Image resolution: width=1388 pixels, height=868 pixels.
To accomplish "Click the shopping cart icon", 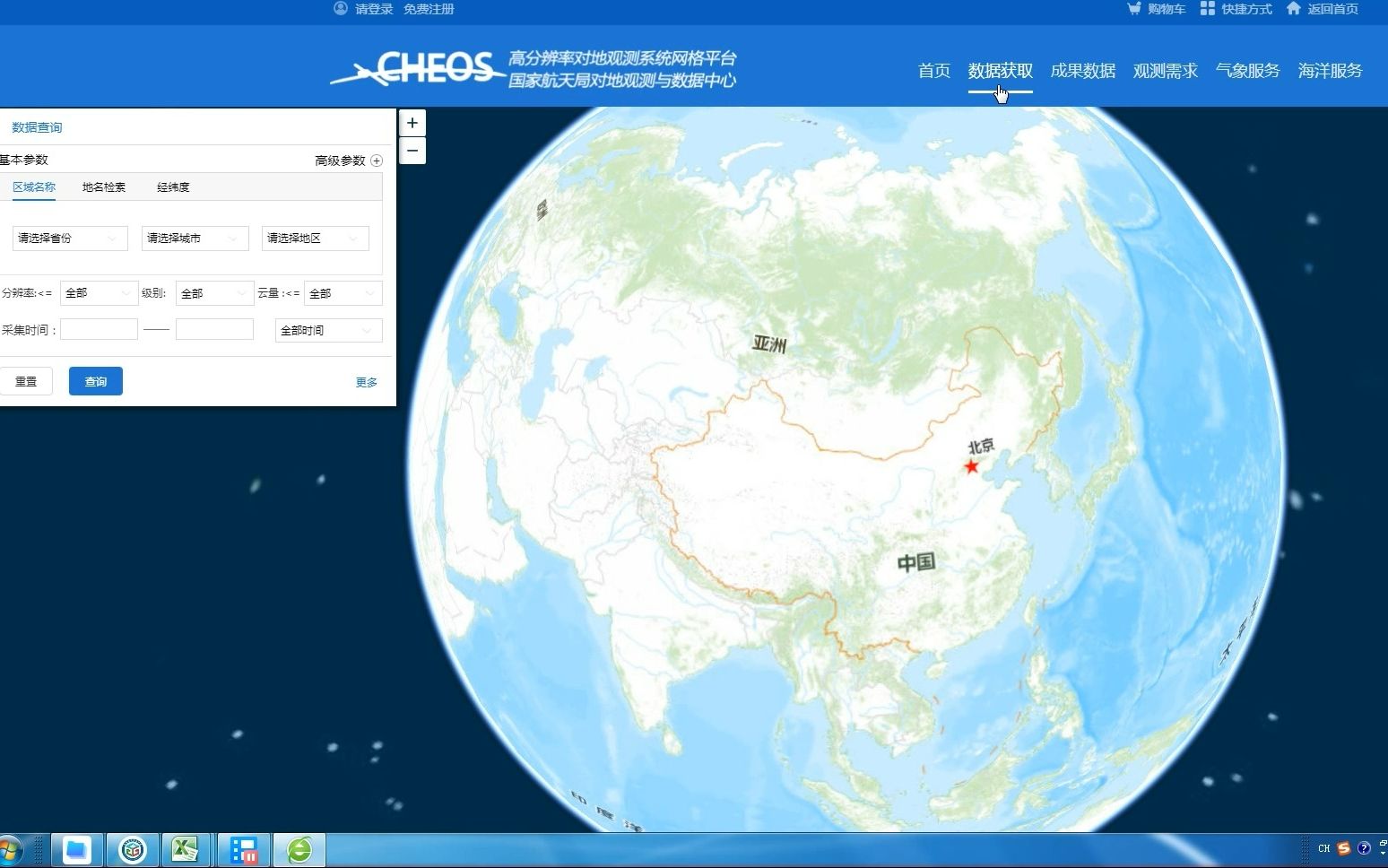I will click(x=1134, y=9).
